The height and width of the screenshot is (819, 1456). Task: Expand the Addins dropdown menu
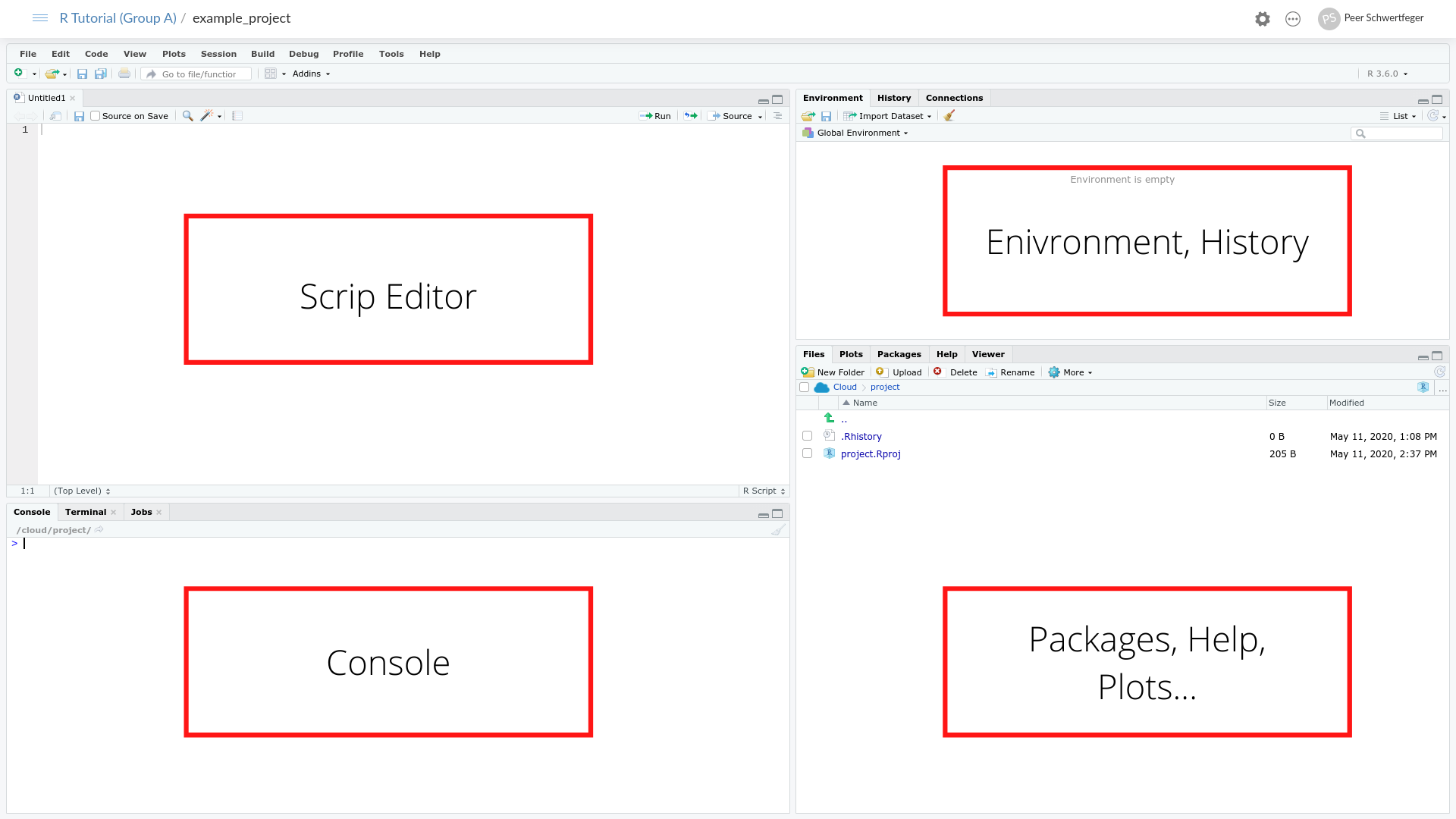pyautogui.click(x=311, y=73)
